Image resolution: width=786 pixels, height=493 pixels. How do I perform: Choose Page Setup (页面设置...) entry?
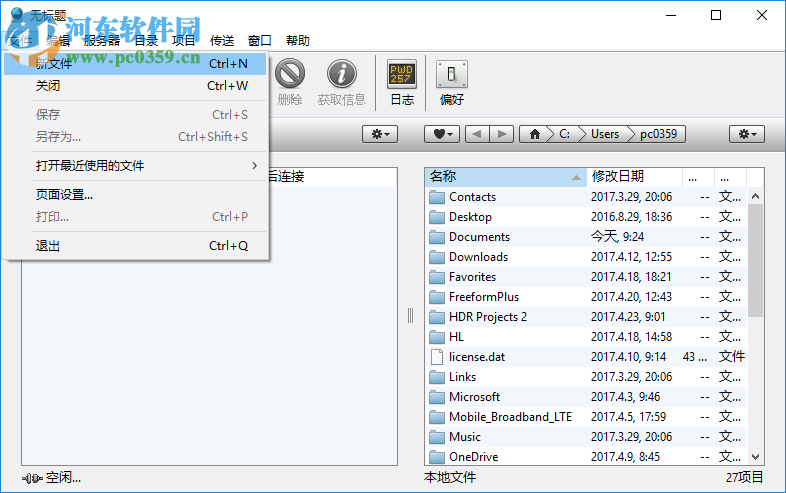click(135, 195)
